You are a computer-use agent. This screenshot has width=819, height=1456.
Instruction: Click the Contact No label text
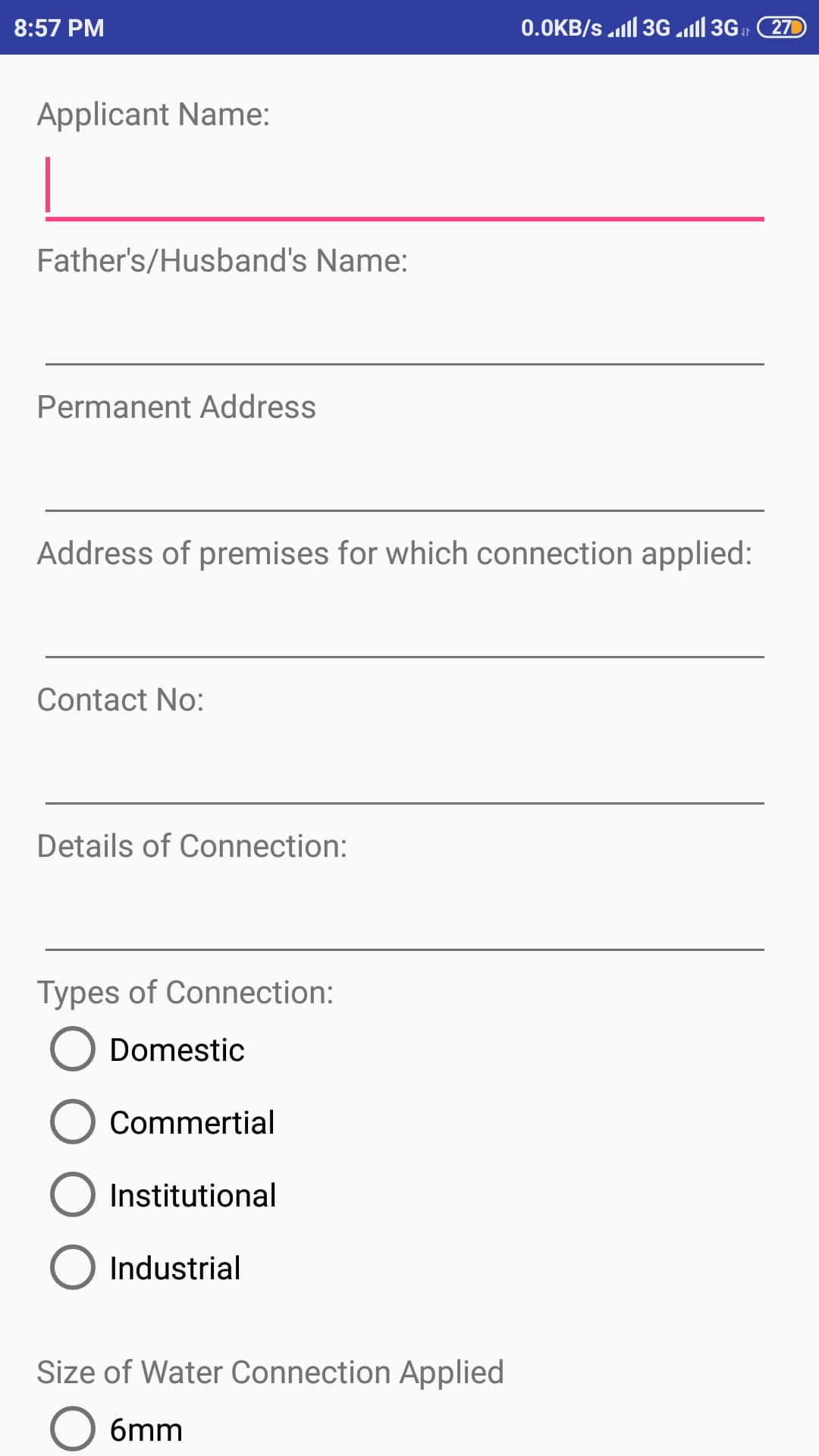tap(121, 700)
